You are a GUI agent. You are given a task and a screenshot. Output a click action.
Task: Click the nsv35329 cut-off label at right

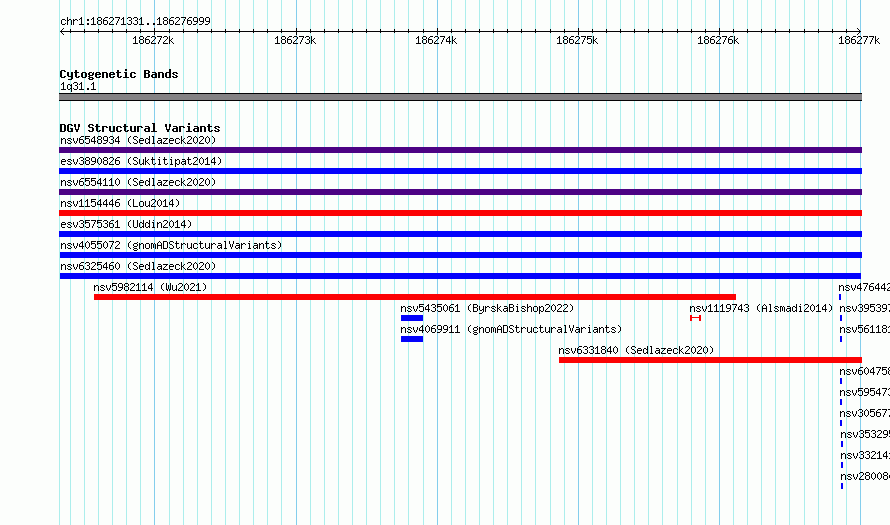coord(865,434)
